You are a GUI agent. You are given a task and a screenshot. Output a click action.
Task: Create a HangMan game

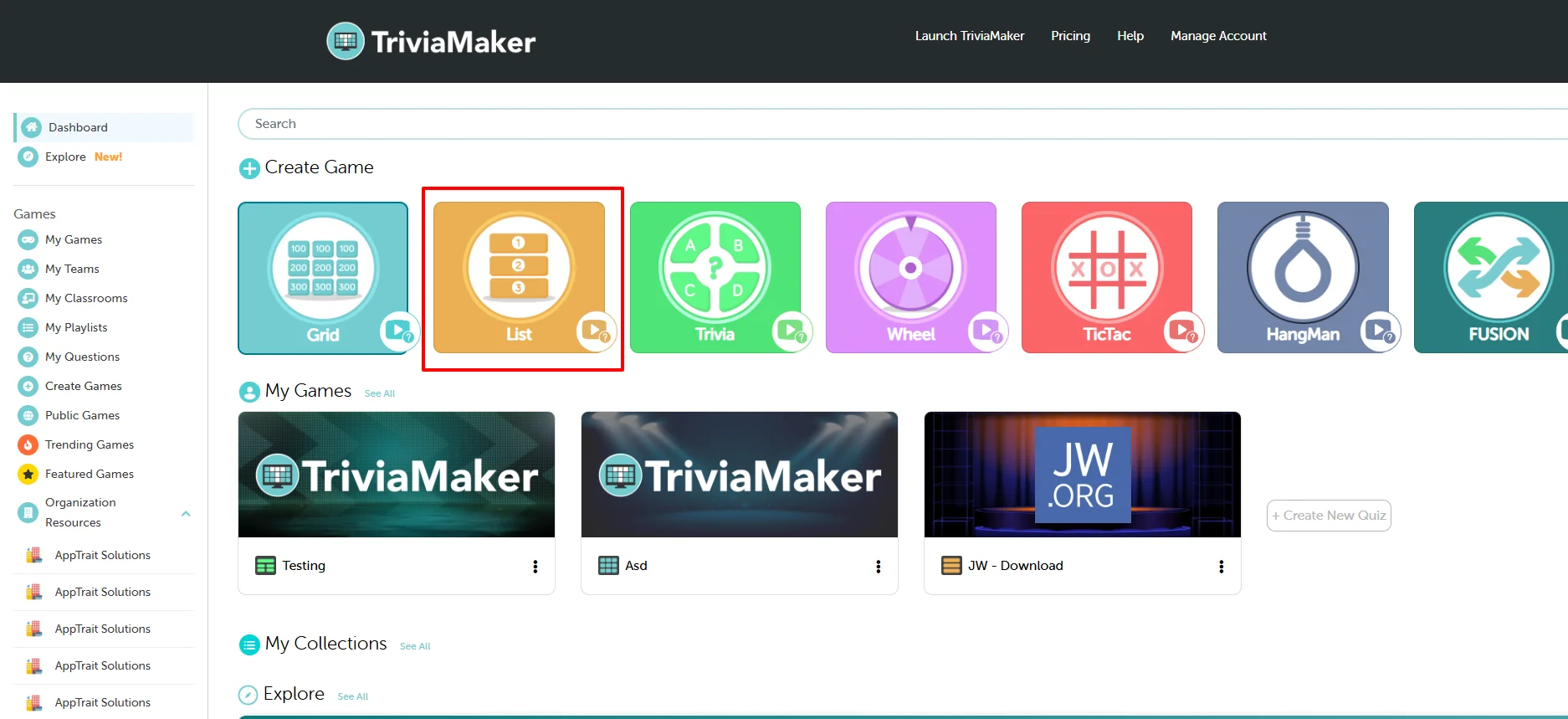[x=1303, y=278]
